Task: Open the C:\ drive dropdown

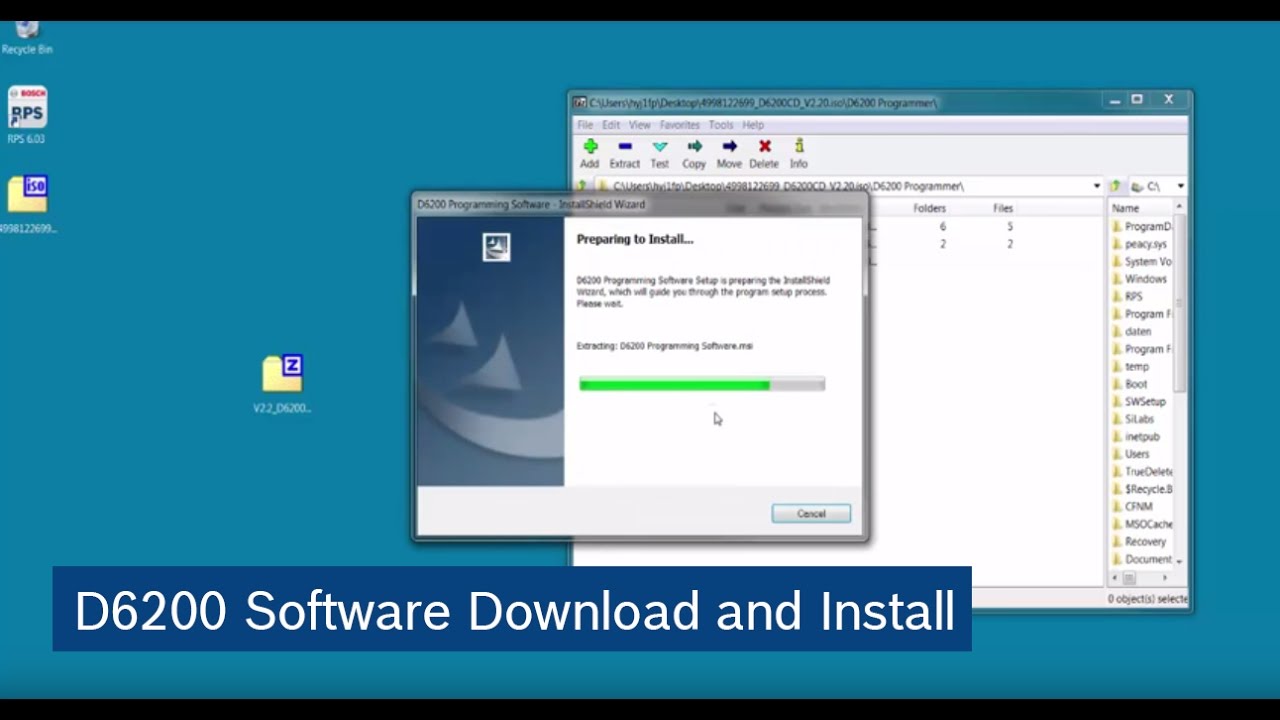Action: [1180, 186]
